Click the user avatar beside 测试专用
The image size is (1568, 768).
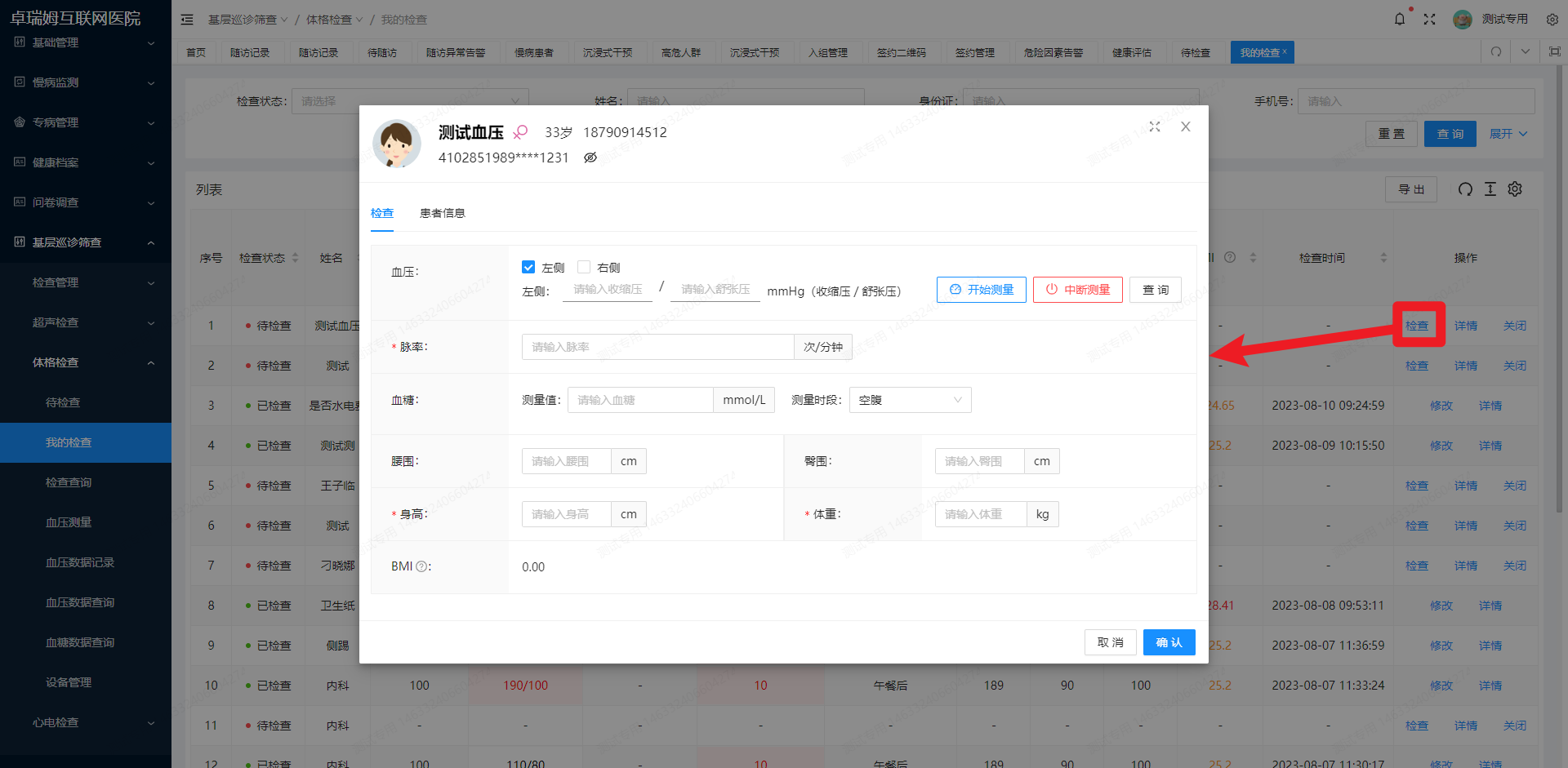click(x=1462, y=20)
